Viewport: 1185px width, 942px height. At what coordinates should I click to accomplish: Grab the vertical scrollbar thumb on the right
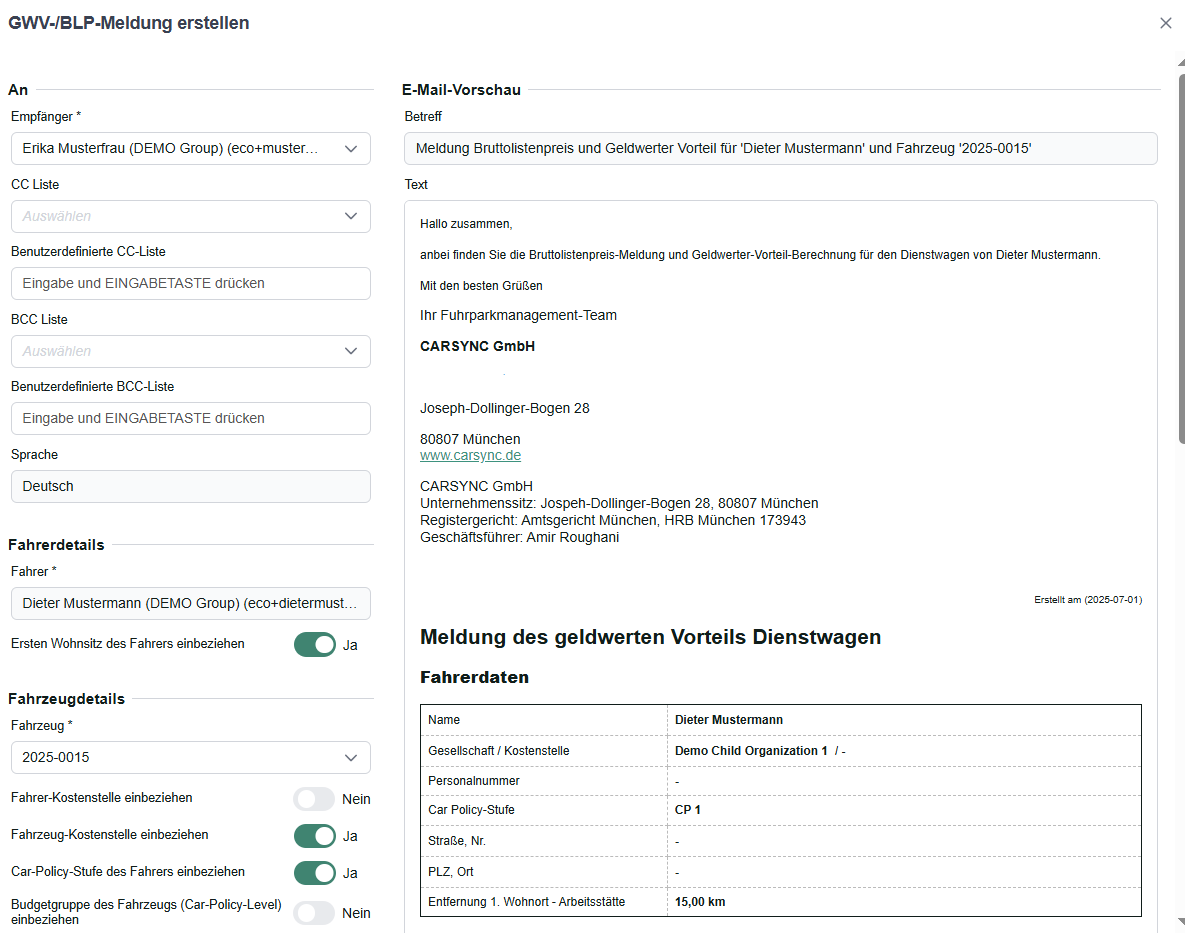[x=1181, y=257]
